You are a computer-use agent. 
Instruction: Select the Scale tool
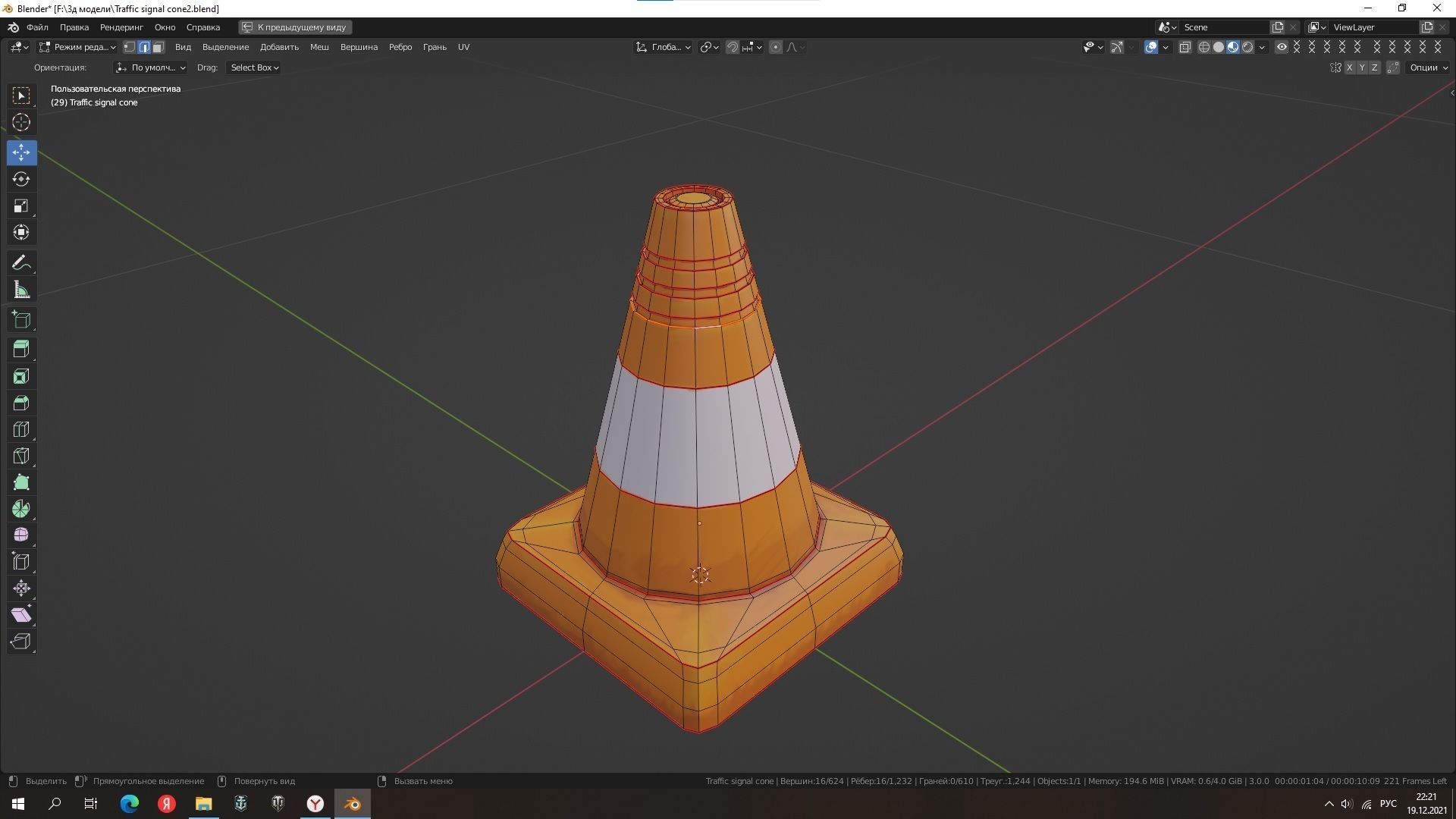[x=21, y=206]
